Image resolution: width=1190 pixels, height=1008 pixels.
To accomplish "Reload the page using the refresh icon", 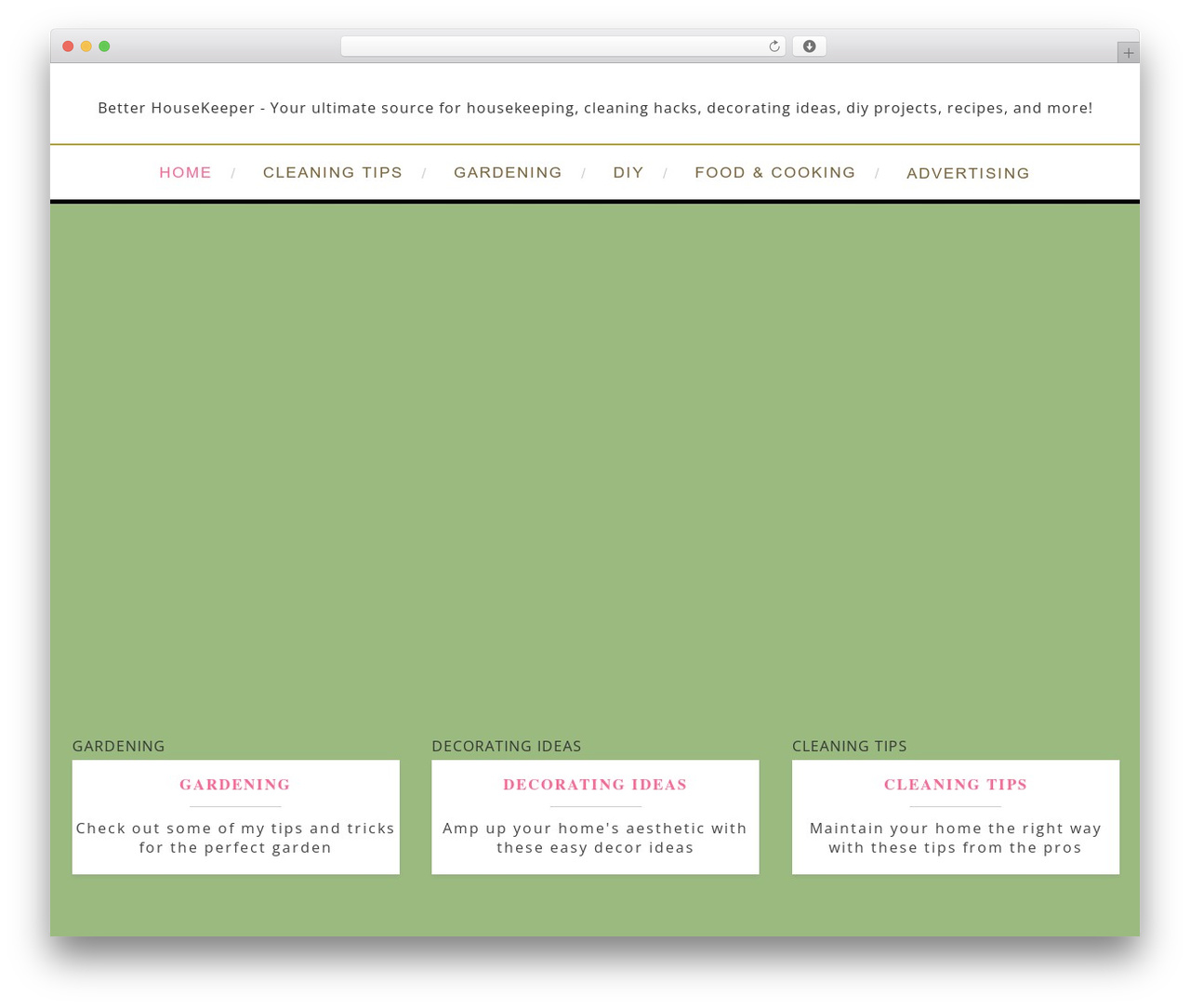I will click(x=773, y=46).
